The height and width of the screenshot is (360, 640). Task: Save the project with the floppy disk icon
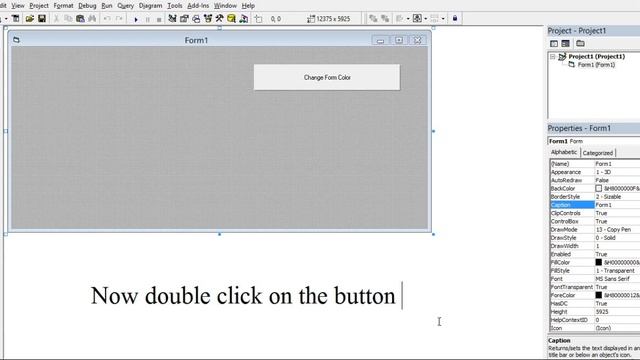click(x=42, y=19)
